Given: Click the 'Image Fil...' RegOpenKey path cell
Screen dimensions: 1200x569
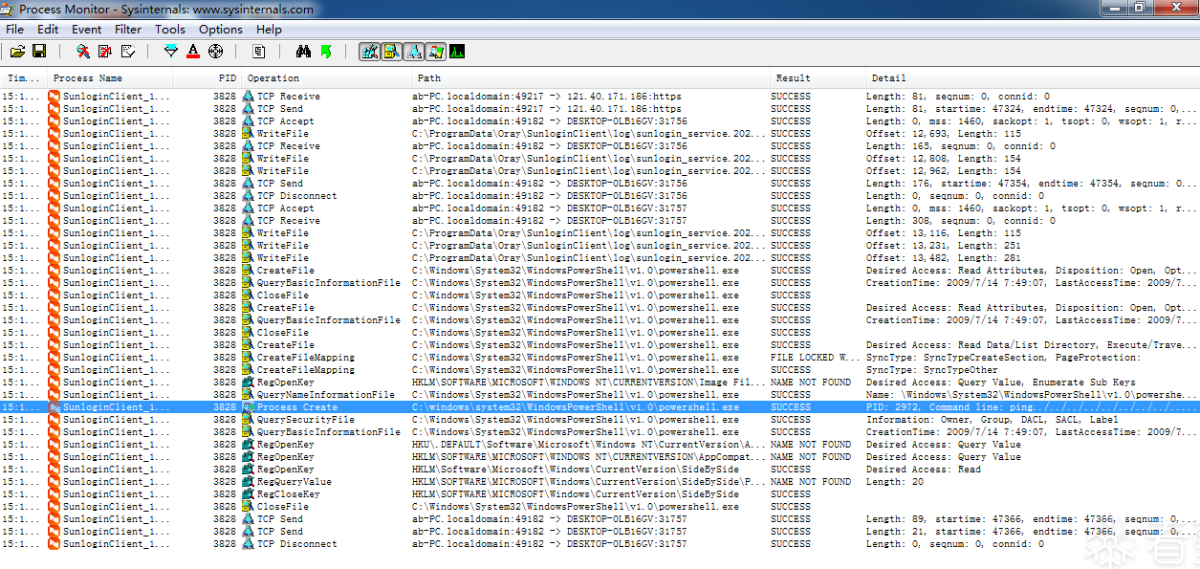Looking at the screenshot, I should [x=588, y=382].
